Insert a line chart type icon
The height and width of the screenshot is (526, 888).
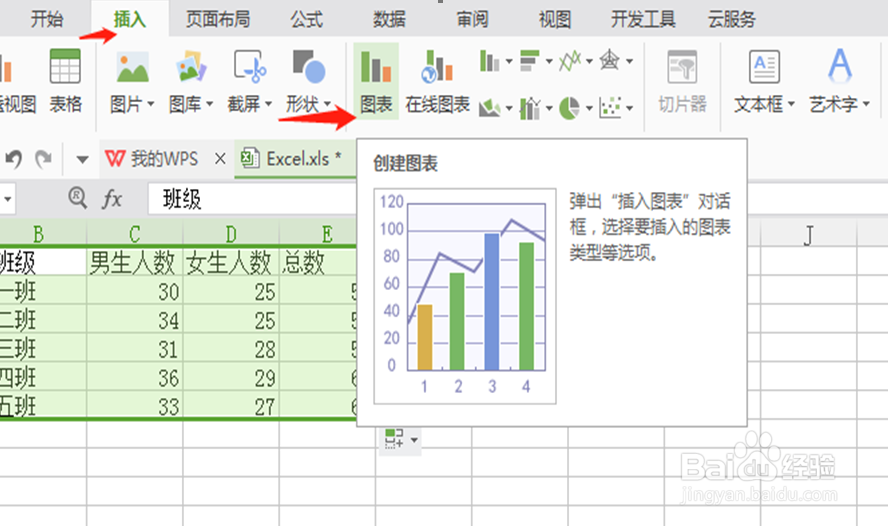(570, 61)
